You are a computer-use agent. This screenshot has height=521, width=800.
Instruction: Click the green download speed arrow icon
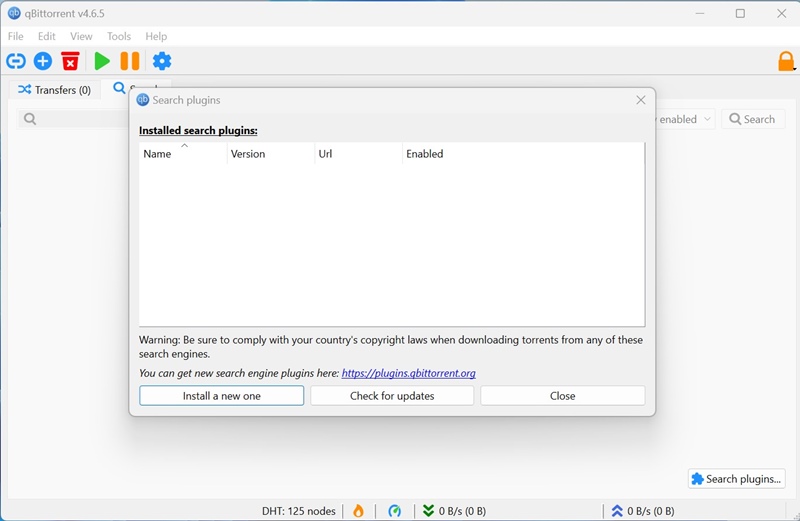click(x=429, y=511)
